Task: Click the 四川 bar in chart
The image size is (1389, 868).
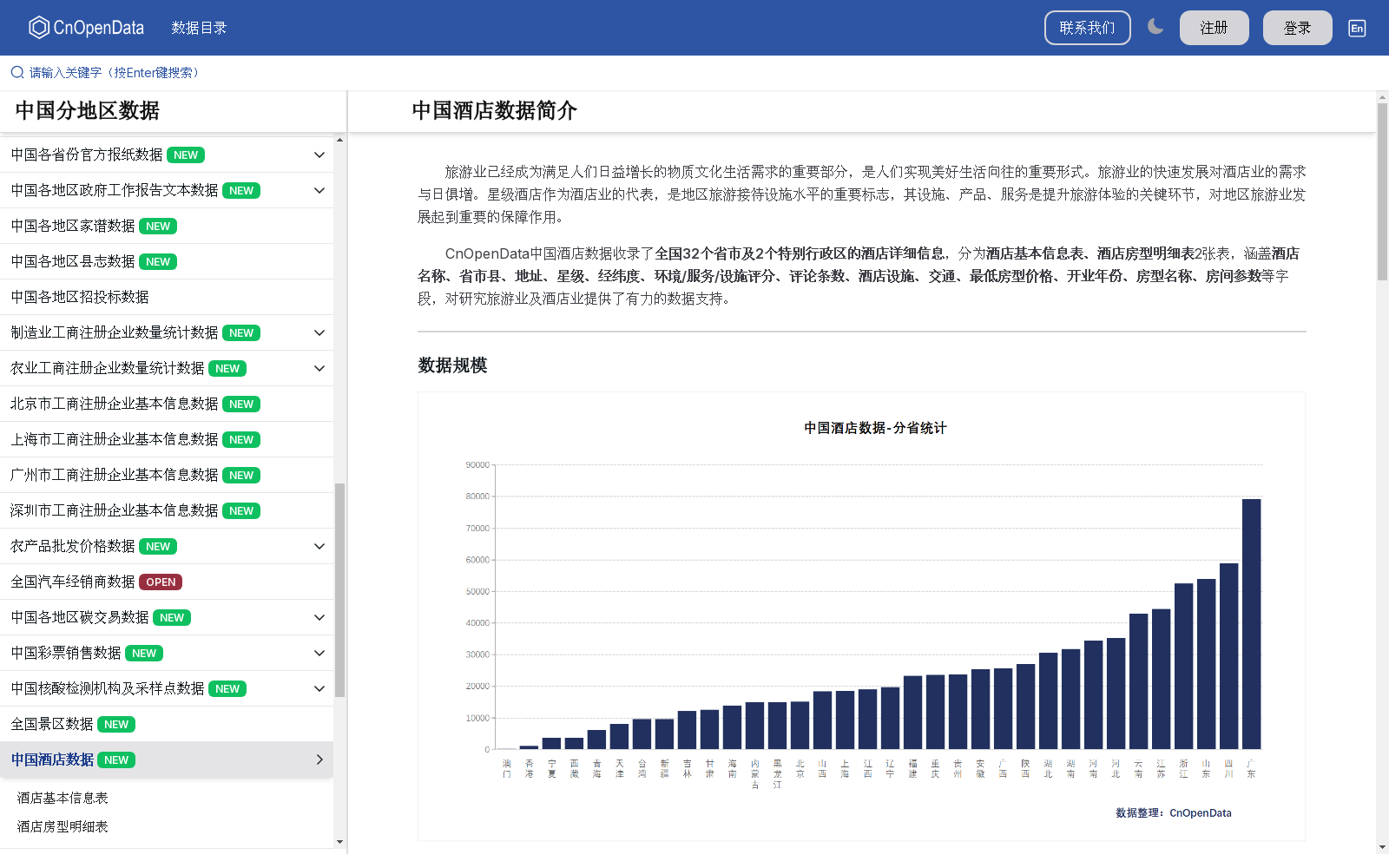Action: tap(1228, 656)
